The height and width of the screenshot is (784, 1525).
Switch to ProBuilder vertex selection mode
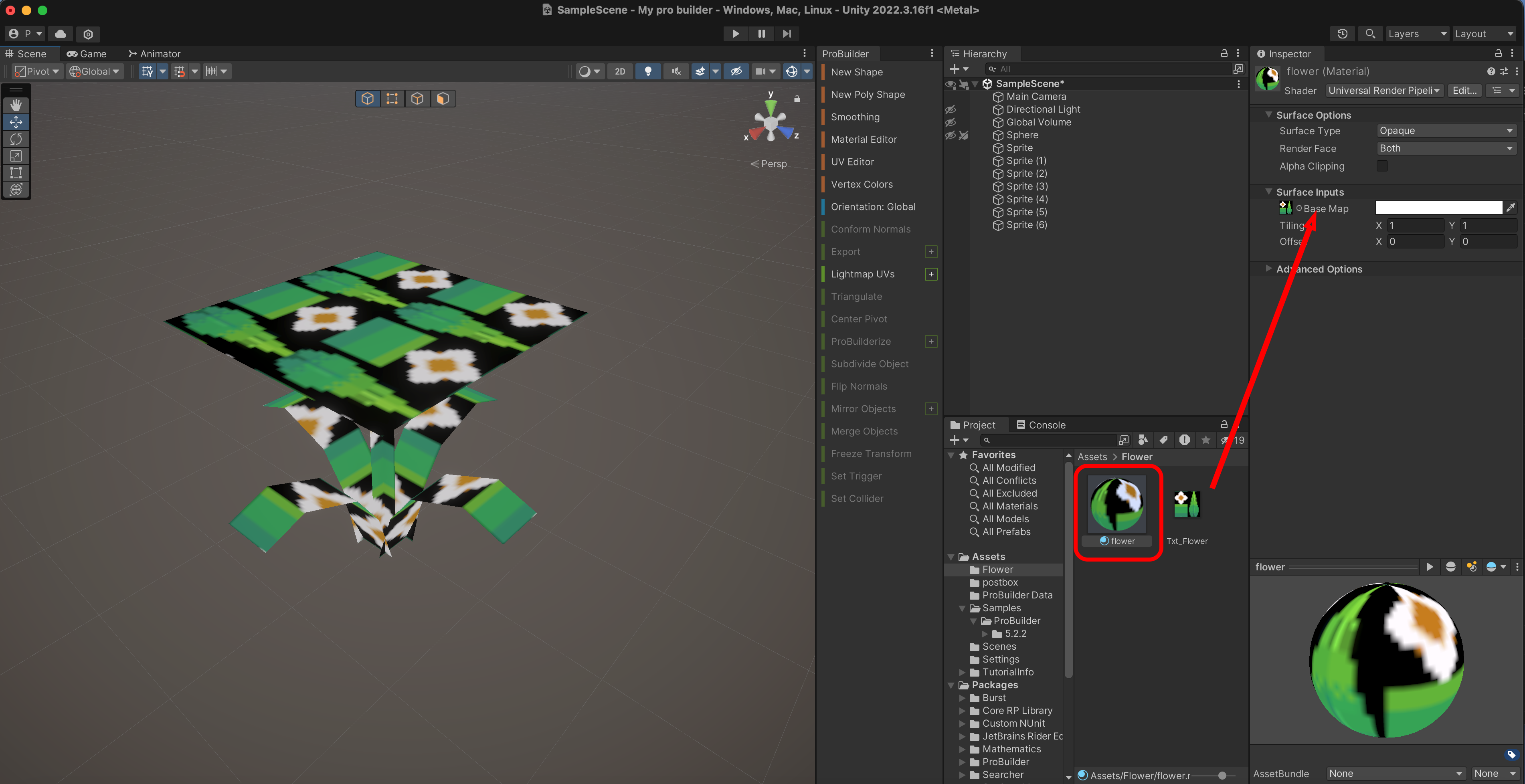click(392, 98)
